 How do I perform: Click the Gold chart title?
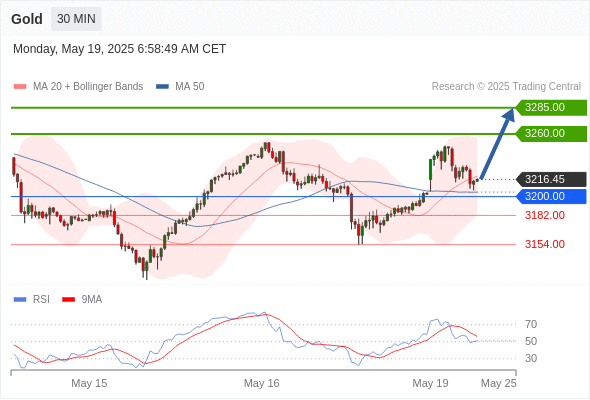[x=27, y=19]
